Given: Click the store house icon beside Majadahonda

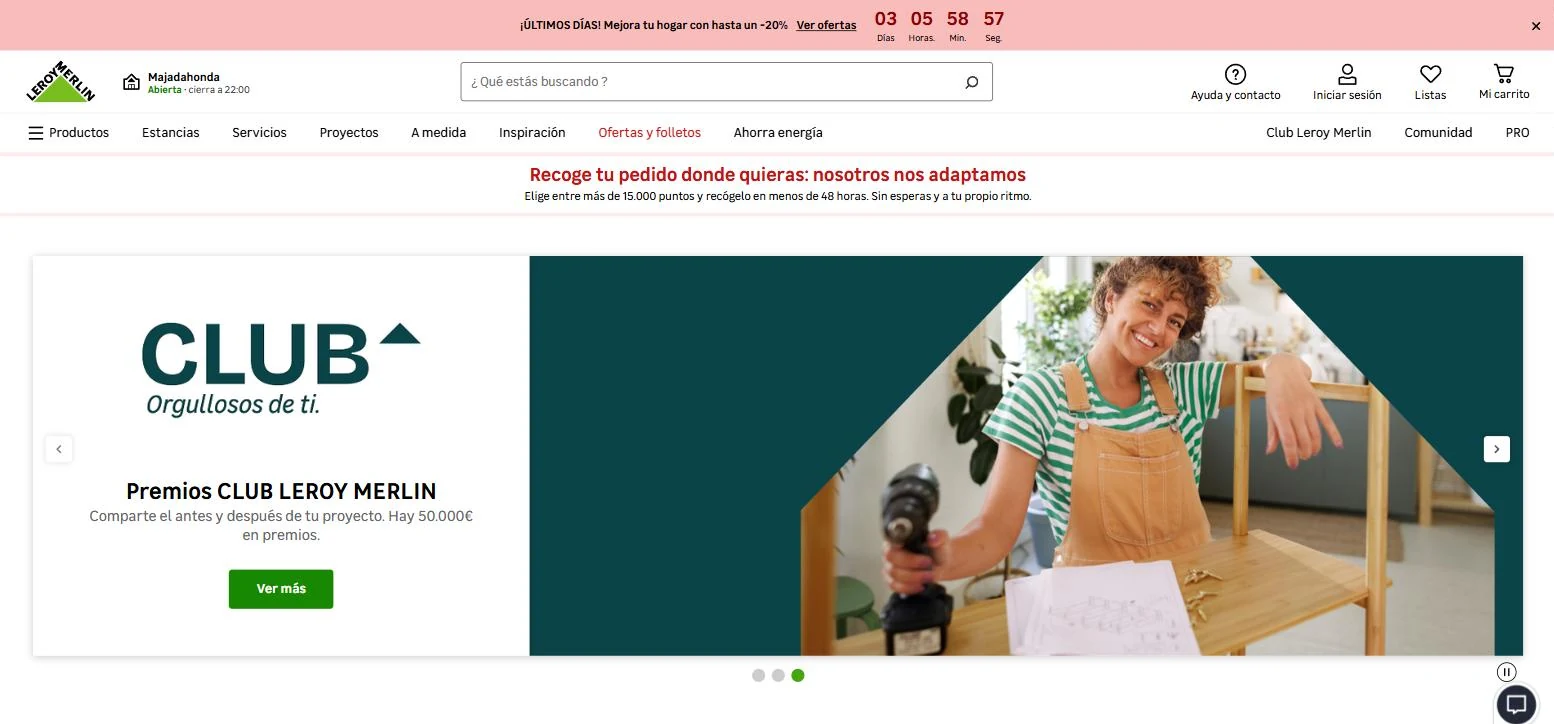Looking at the screenshot, I should pyautogui.click(x=131, y=82).
